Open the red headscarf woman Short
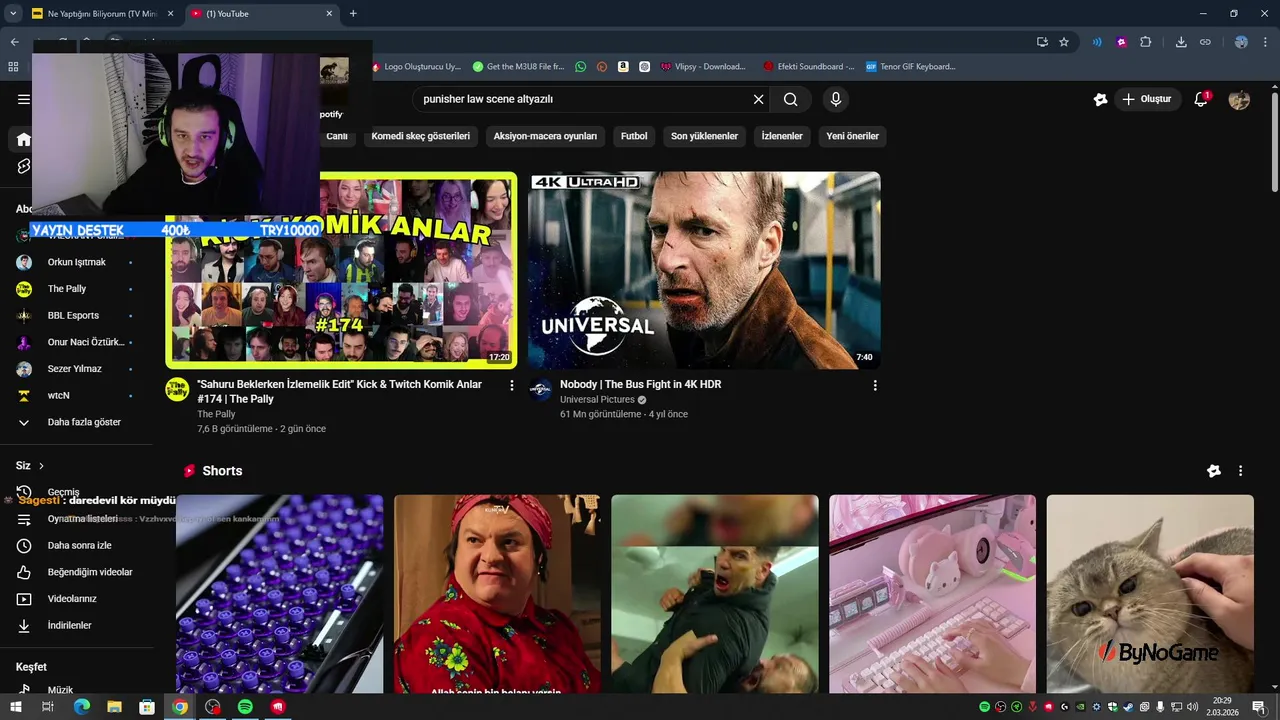The image size is (1280, 720). point(497,594)
